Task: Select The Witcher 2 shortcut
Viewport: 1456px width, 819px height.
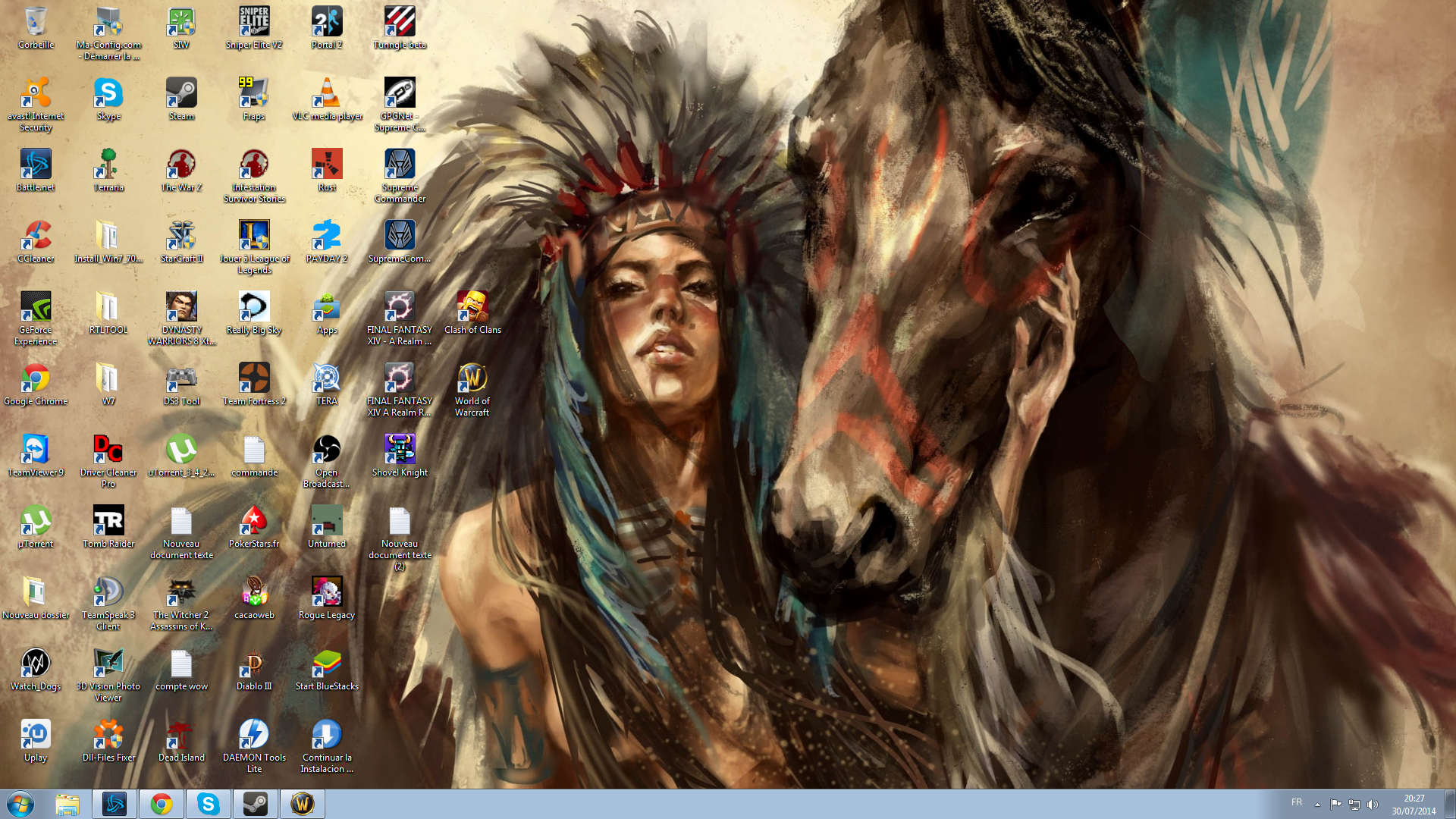Action: tap(181, 604)
